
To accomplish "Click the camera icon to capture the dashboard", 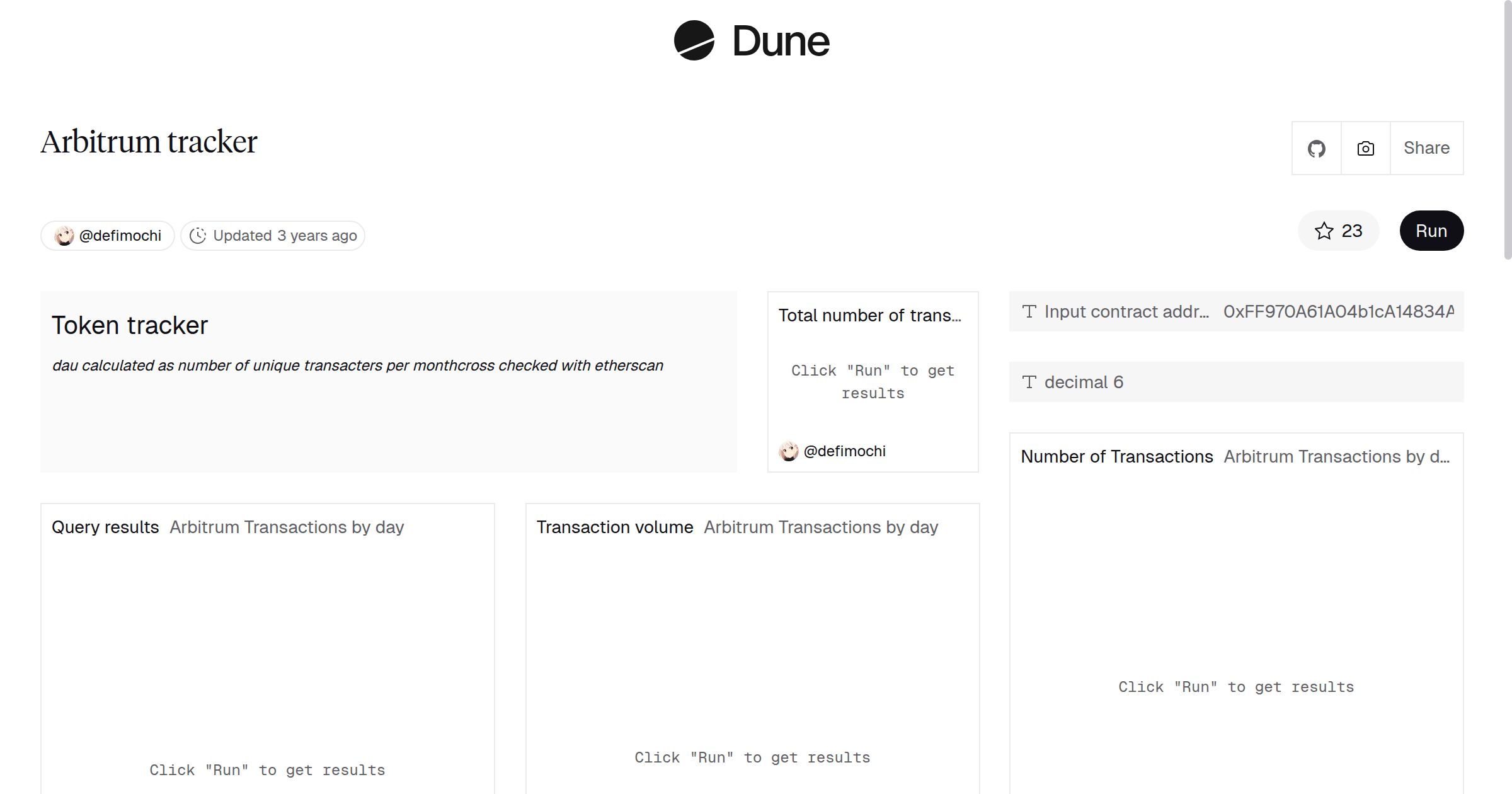I will coord(1365,147).
